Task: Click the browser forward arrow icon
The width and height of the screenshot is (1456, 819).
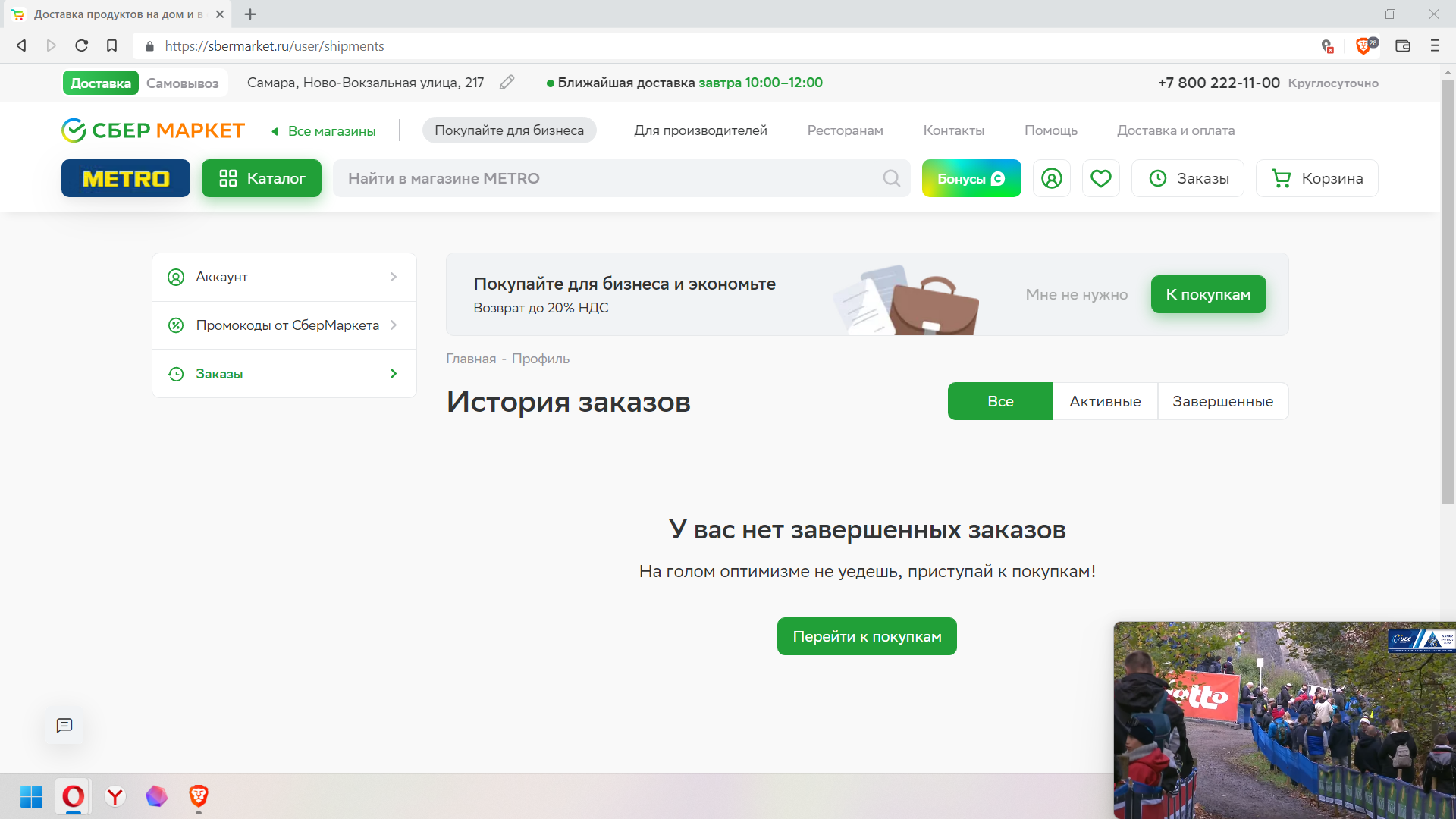Action: [x=51, y=46]
